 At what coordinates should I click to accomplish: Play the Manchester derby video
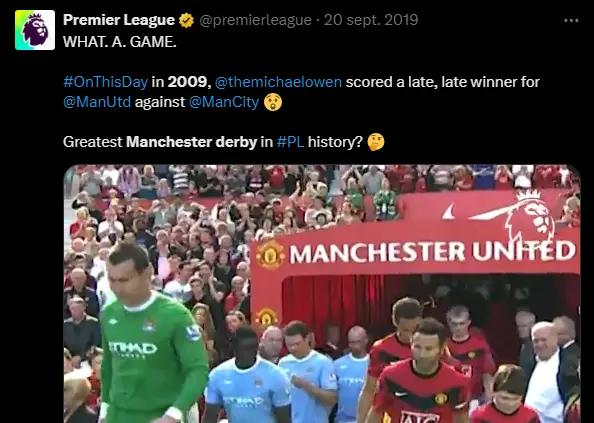(x=322, y=294)
